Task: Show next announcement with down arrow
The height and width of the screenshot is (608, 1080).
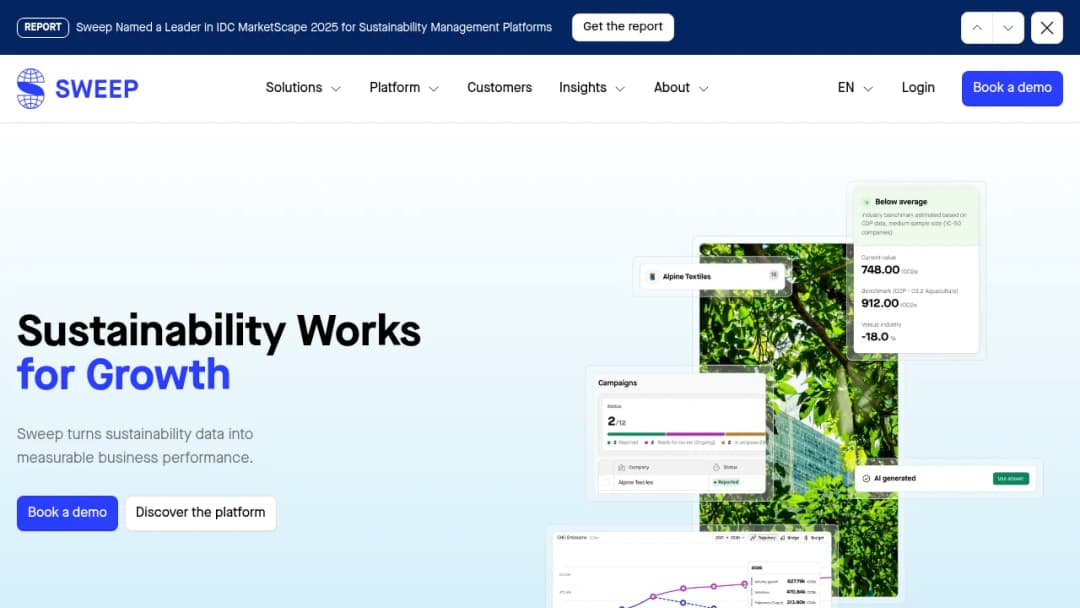Action: click(x=1008, y=28)
